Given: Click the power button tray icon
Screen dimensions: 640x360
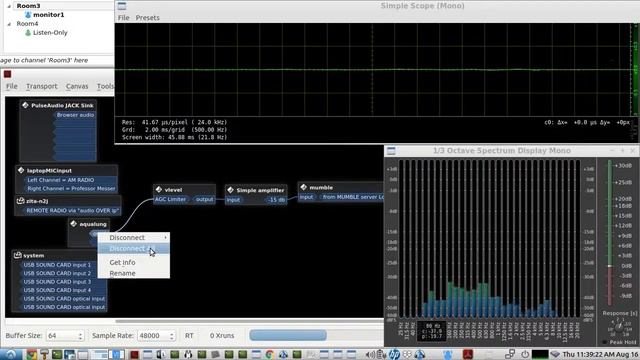Looking at the screenshot, I should (x=525, y=354).
